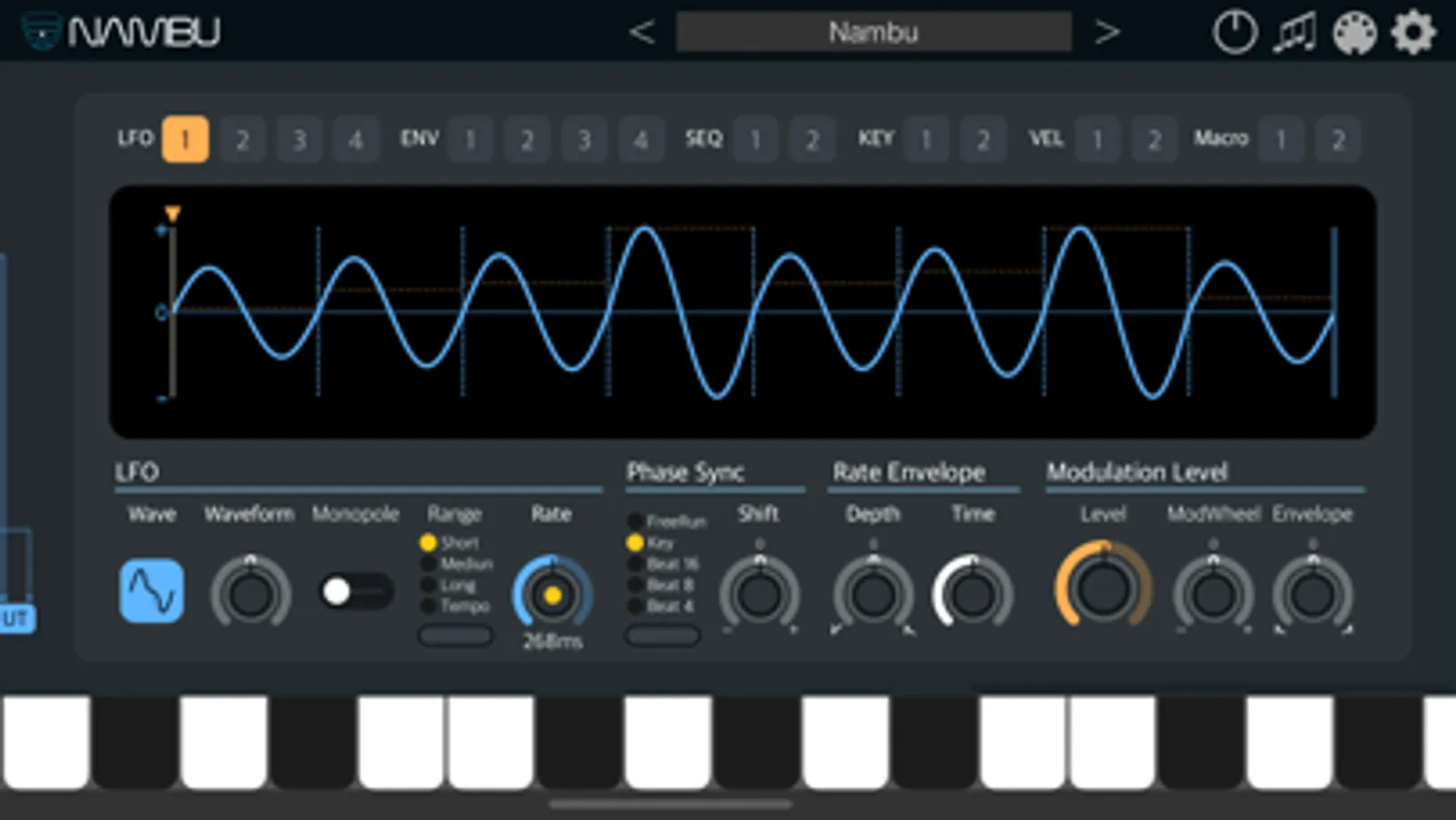
Task: Click the button below Phase Sync options
Action: [x=662, y=635]
